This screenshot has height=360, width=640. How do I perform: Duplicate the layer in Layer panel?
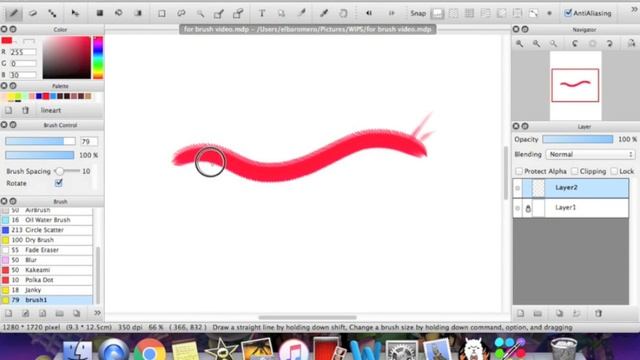point(559,313)
